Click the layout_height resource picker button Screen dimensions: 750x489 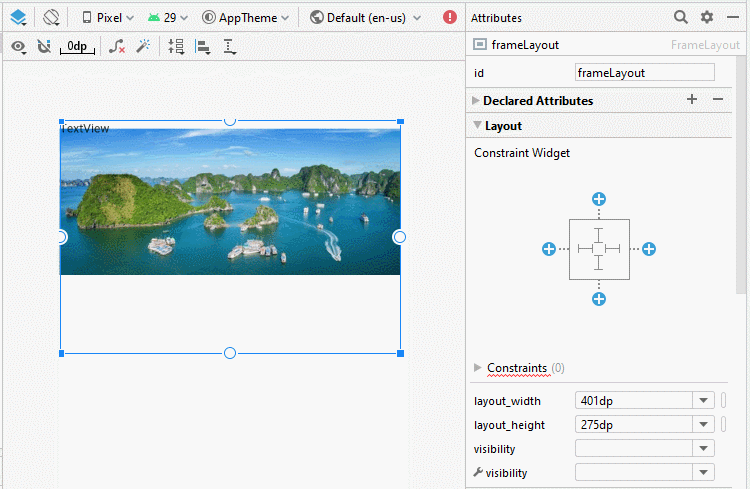coord(723,424)
